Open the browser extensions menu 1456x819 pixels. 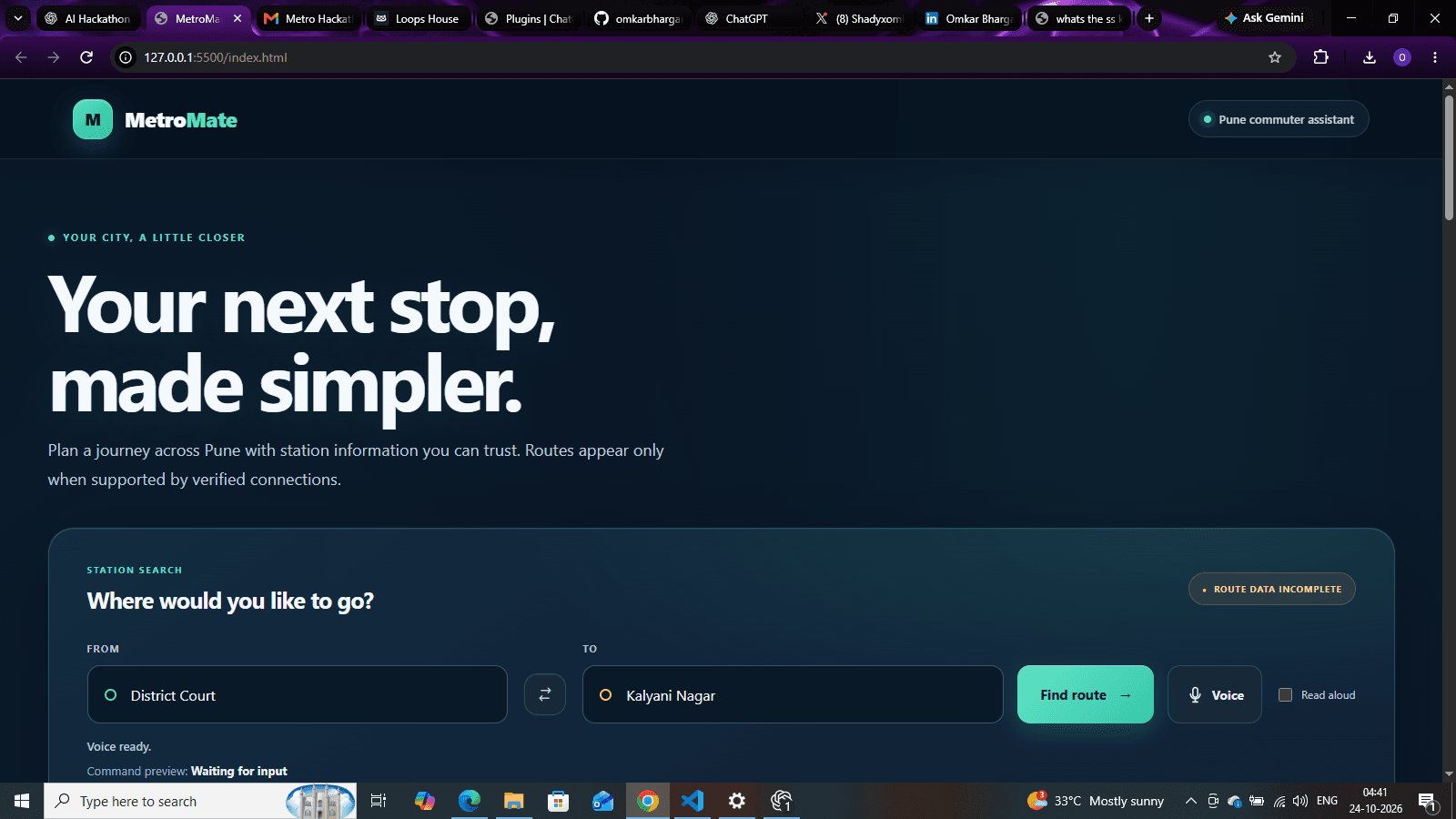pos(1320,57)
